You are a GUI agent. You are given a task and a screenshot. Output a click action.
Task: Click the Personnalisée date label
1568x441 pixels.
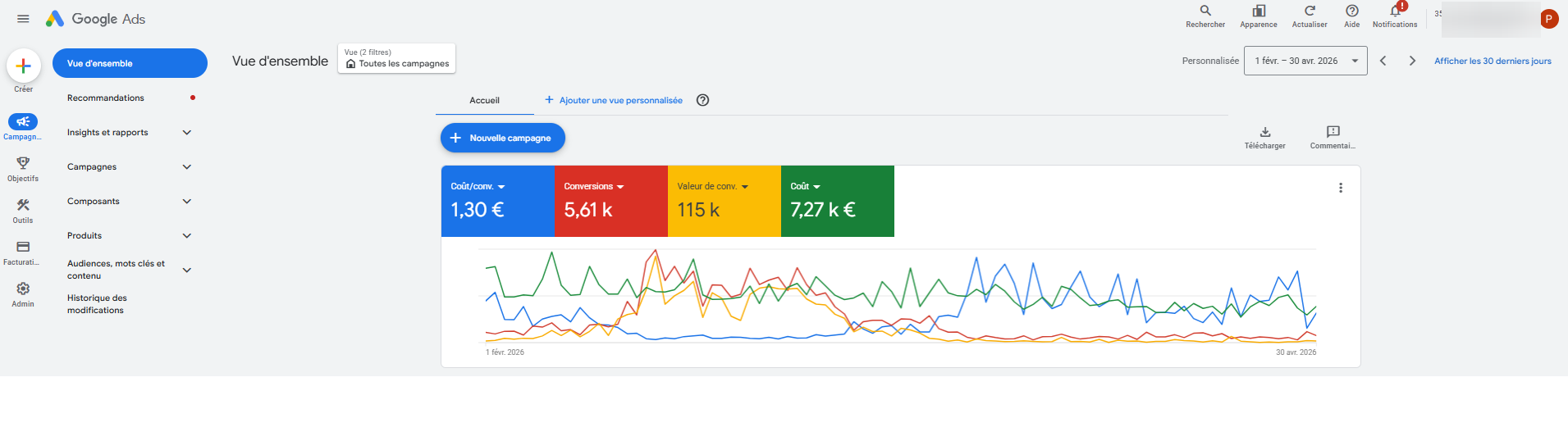1210,61
